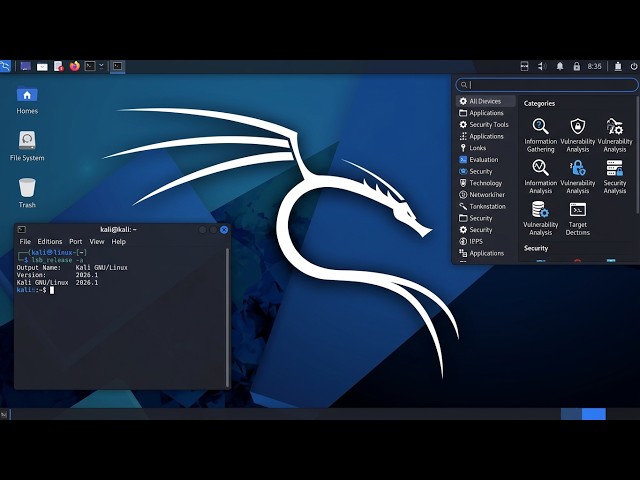Viewport: 640px width, 480px height.
Task: Launch Firefox from the top panel
Action: tap(74, 66)
